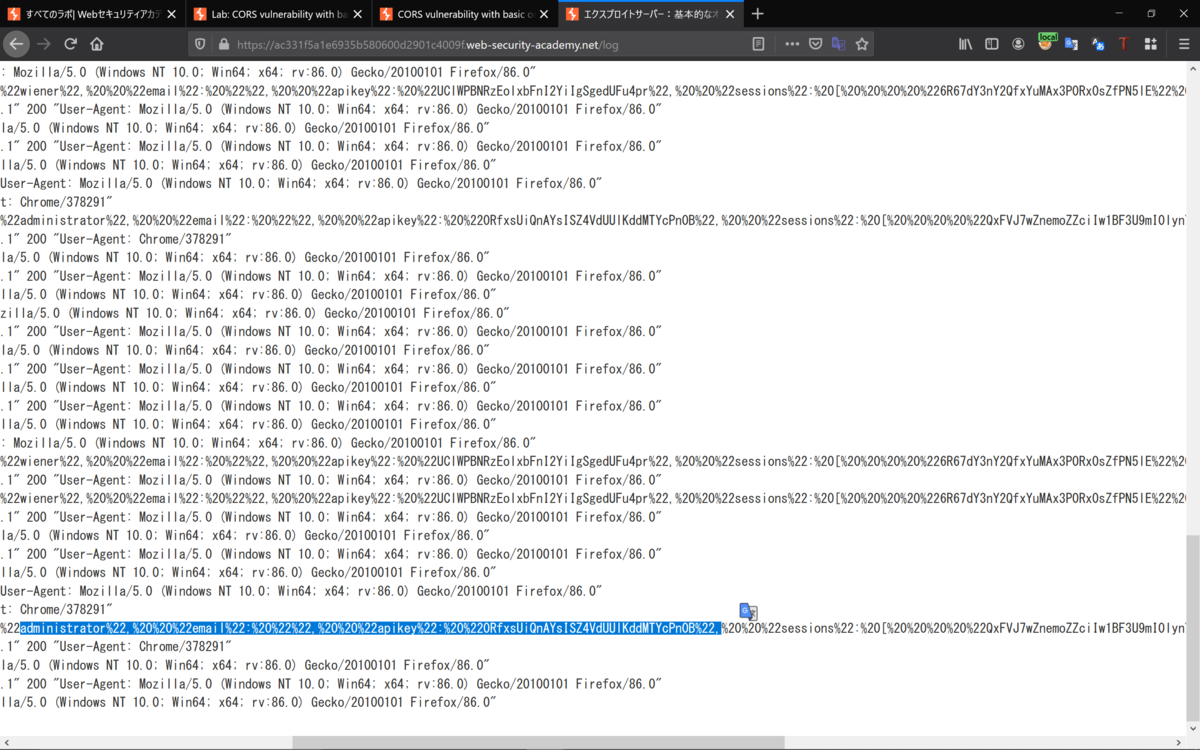Click the red T extension icon
Viewport: 1200px width, 750px height.
(x=1124, y=44)
